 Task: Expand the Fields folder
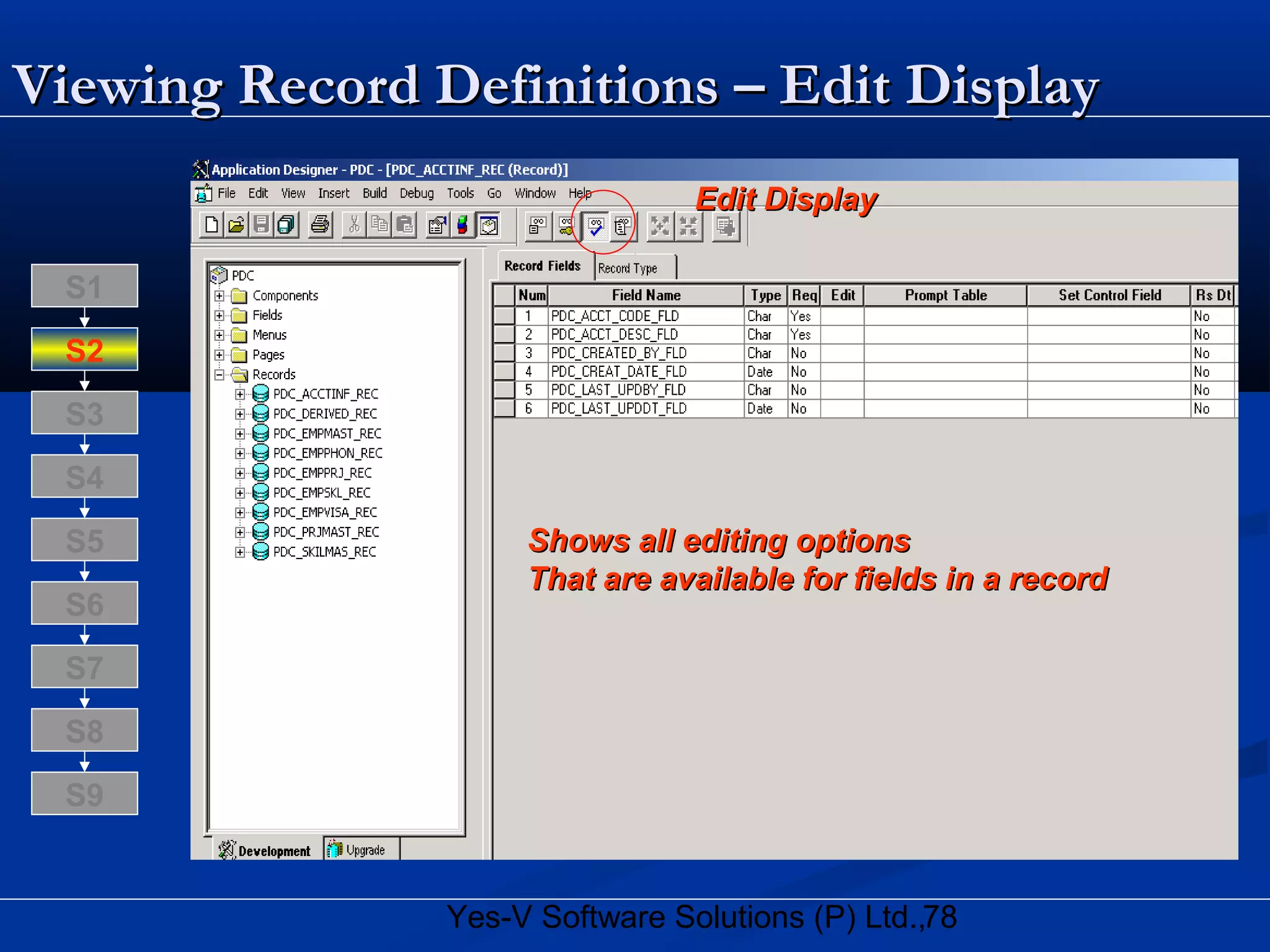tap(219, 315)
